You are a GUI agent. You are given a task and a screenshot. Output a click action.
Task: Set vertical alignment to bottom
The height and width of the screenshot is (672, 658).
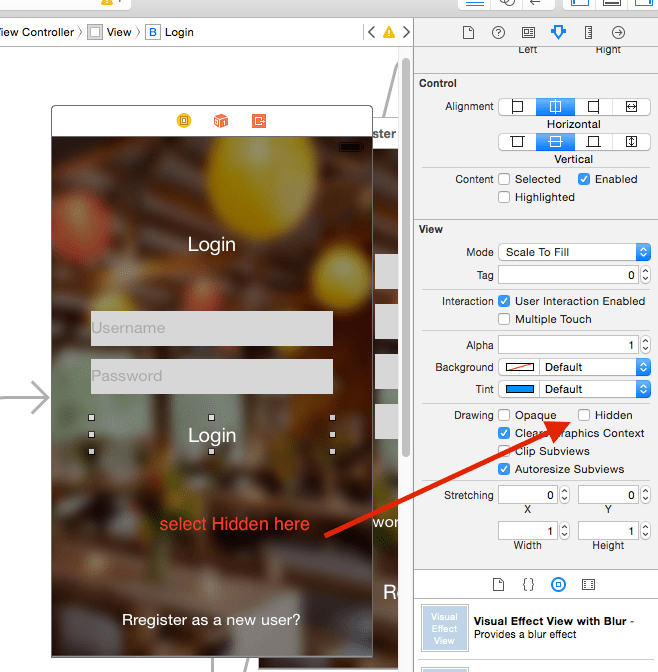(x=593, y=141)
